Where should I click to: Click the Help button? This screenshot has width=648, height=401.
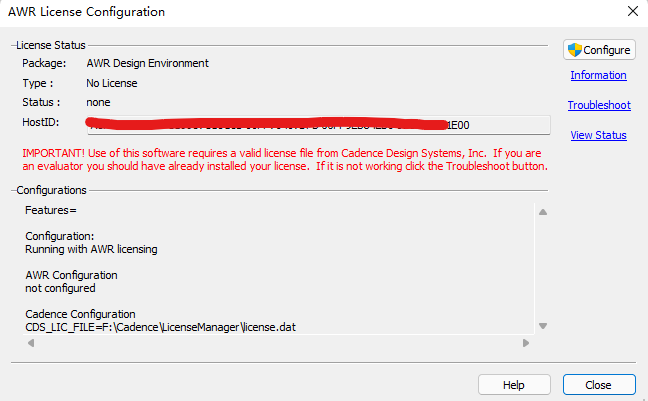click(514, 385)
